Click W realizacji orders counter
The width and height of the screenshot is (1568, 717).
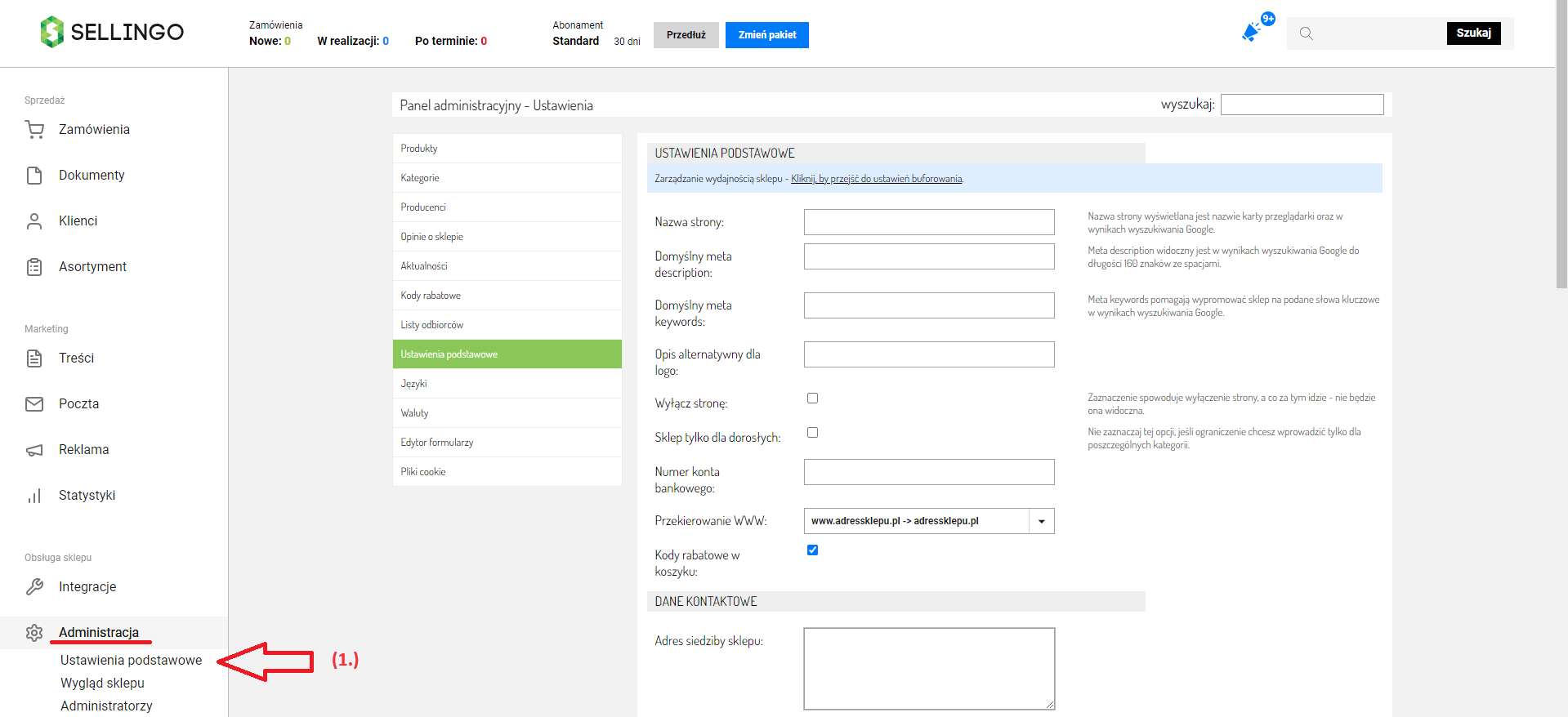353,41
